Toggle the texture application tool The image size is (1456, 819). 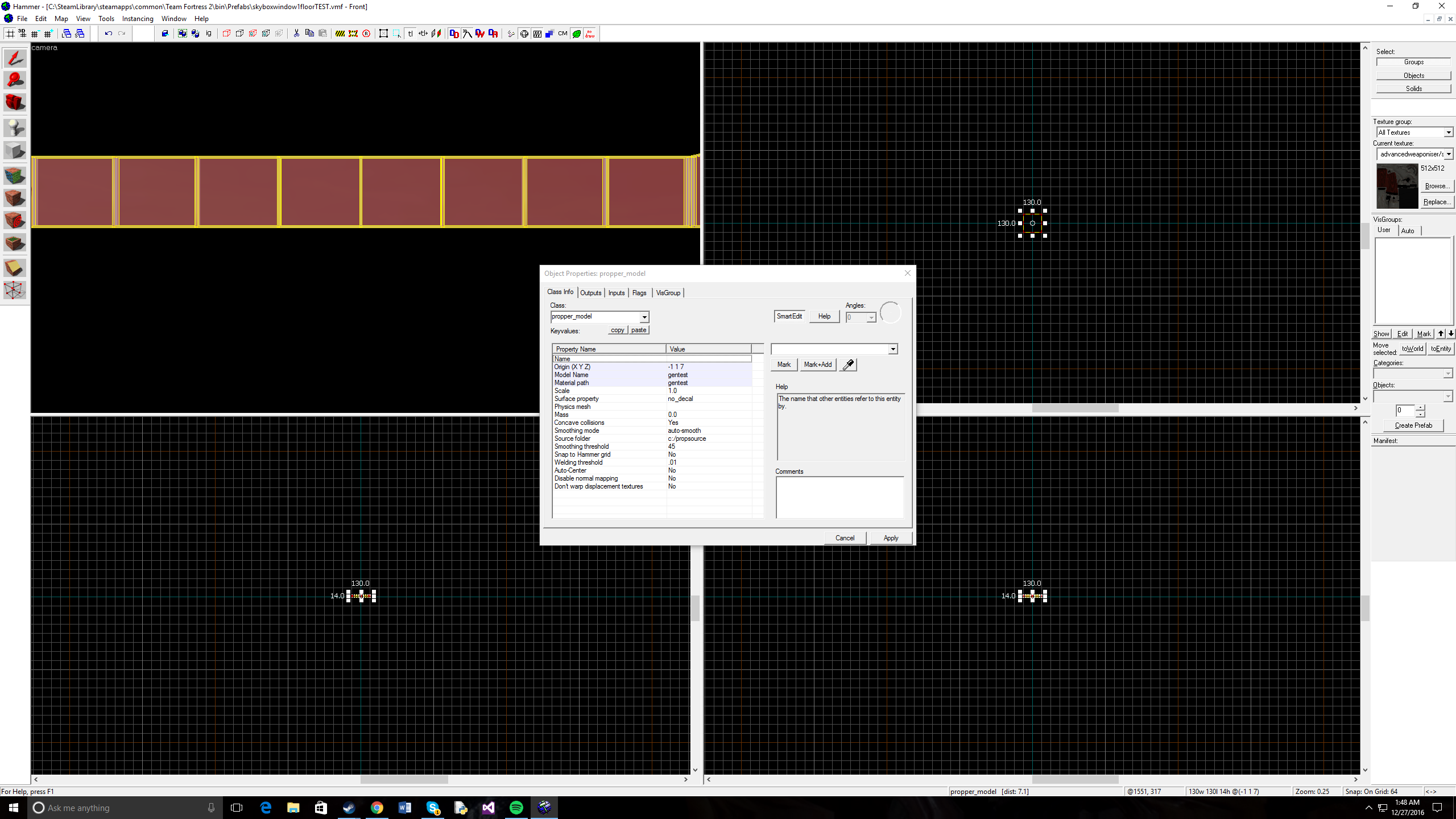pyautogui.click(x=15, y=176)
